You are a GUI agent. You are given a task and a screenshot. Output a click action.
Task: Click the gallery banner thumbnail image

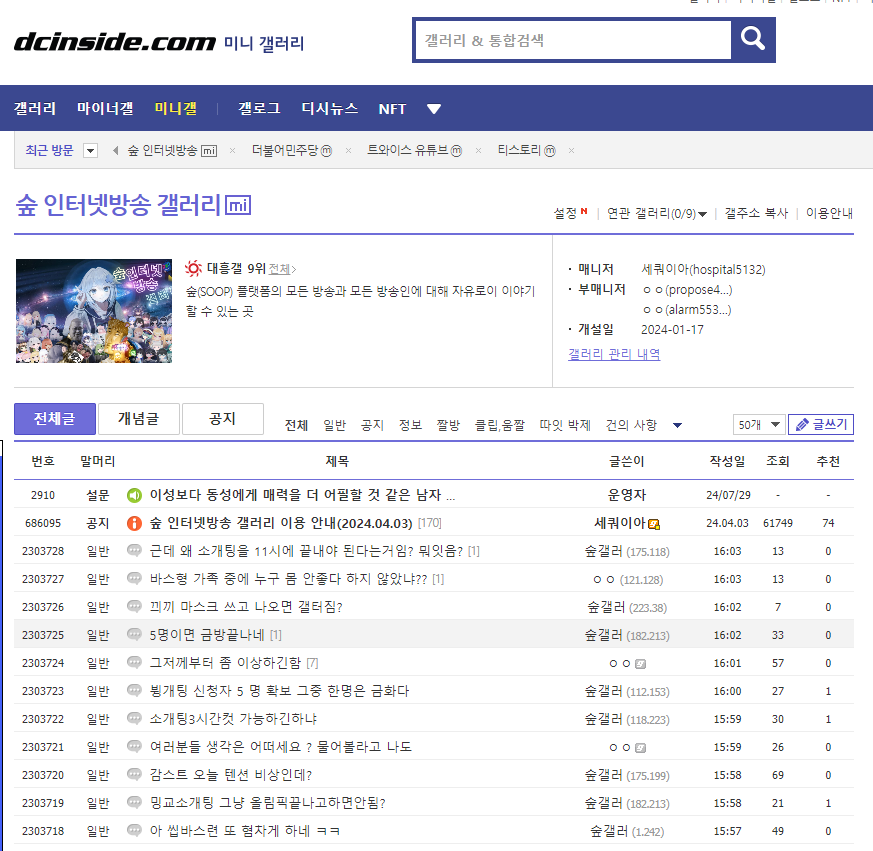click(93, 311)
